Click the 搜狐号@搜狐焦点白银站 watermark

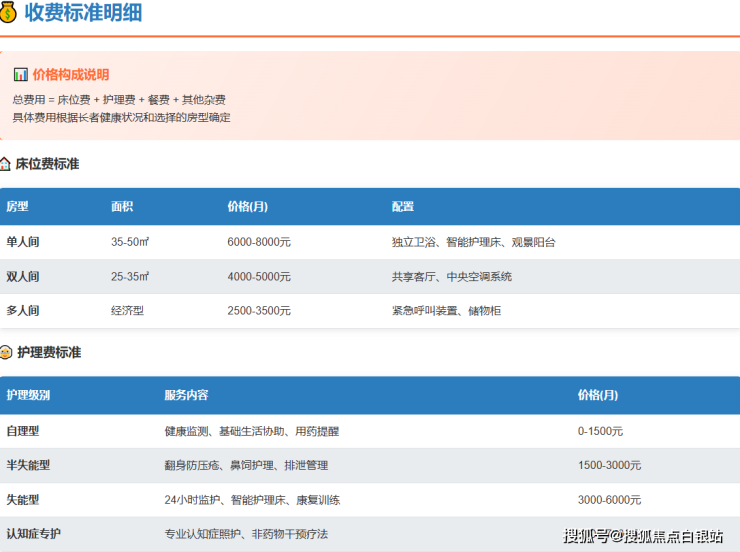643,535
